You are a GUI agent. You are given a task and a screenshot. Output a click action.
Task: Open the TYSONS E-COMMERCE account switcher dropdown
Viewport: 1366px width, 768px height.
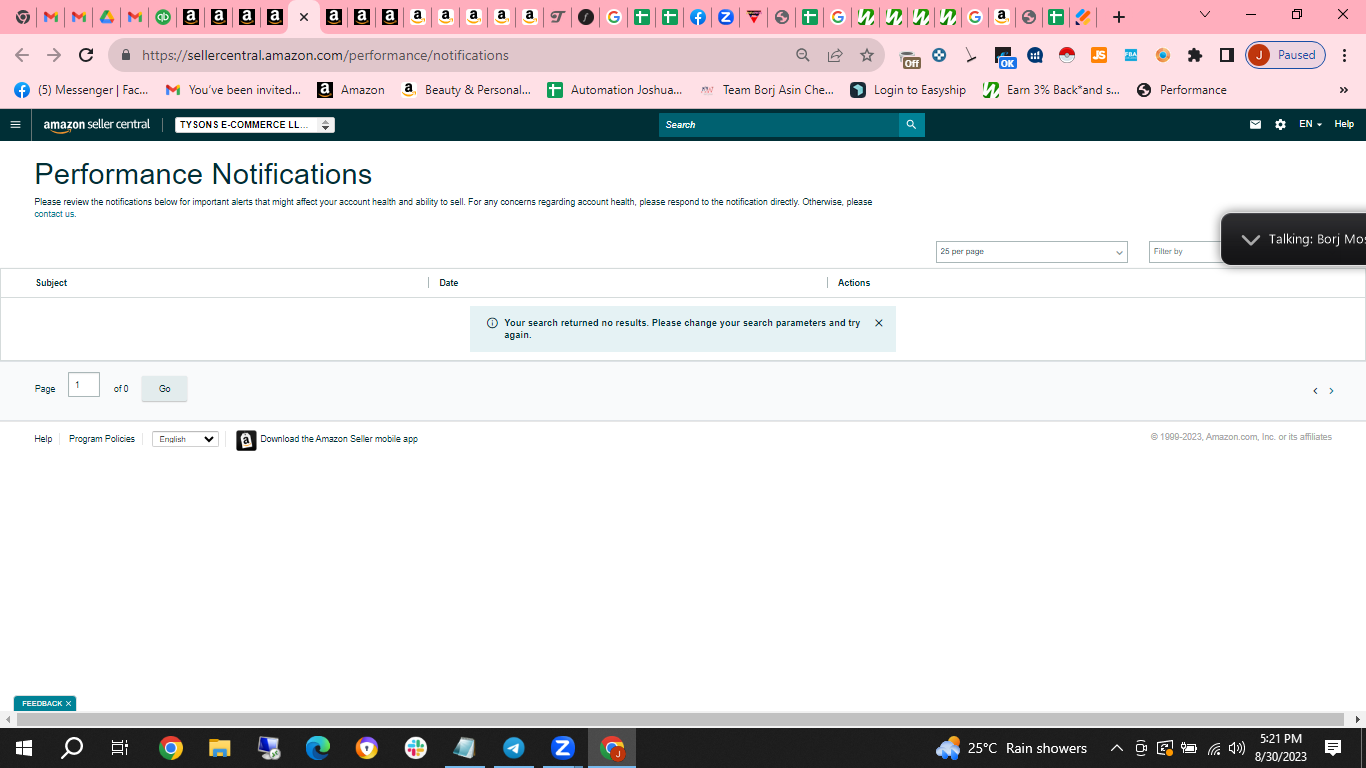pos(255,125)
